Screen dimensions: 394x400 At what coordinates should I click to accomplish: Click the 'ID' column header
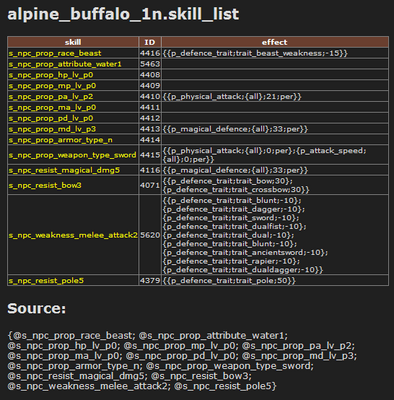click(150, 42)
